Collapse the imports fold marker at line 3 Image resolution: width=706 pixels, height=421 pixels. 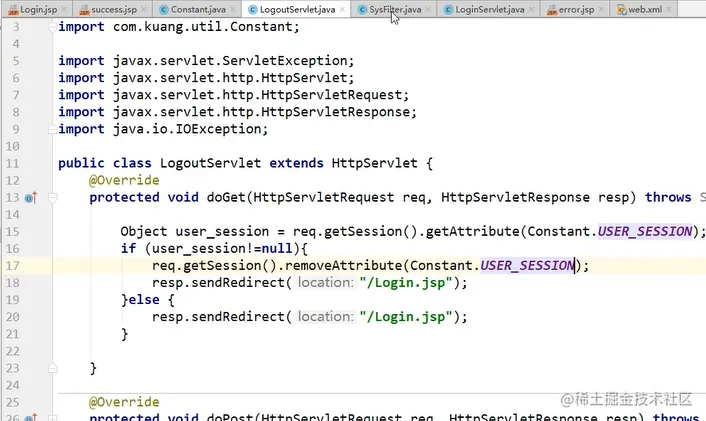point(52,27)
